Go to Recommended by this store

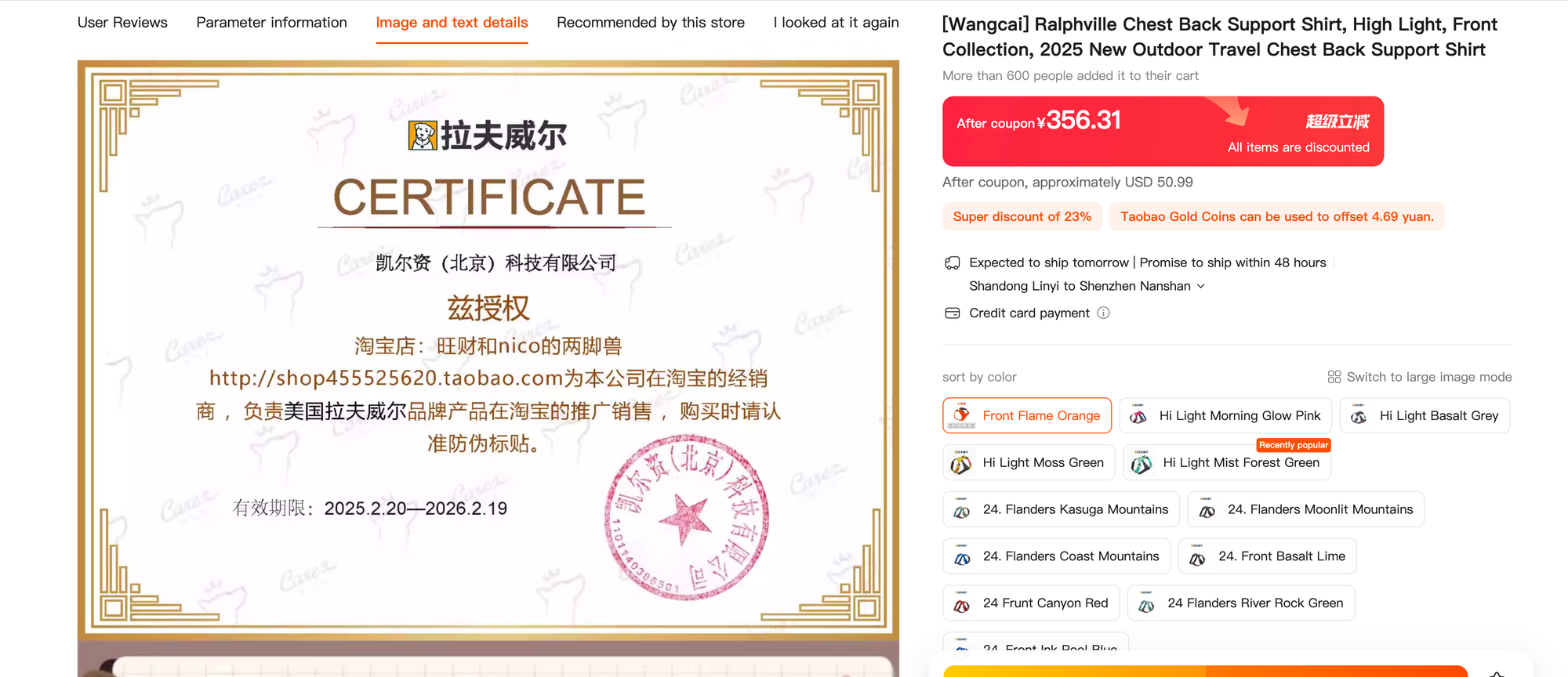[650, 23]
